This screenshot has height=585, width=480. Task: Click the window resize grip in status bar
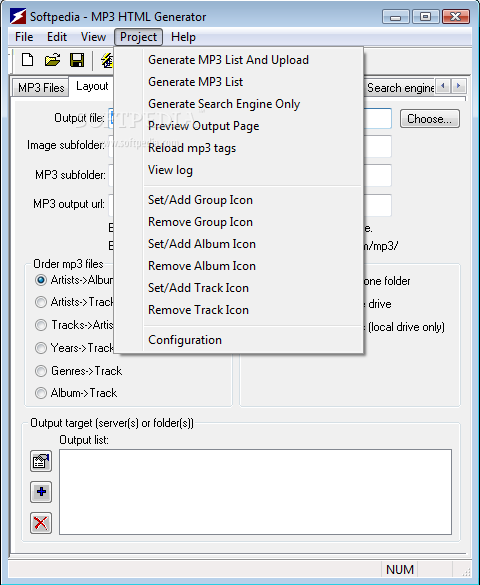tap(466, 571)
